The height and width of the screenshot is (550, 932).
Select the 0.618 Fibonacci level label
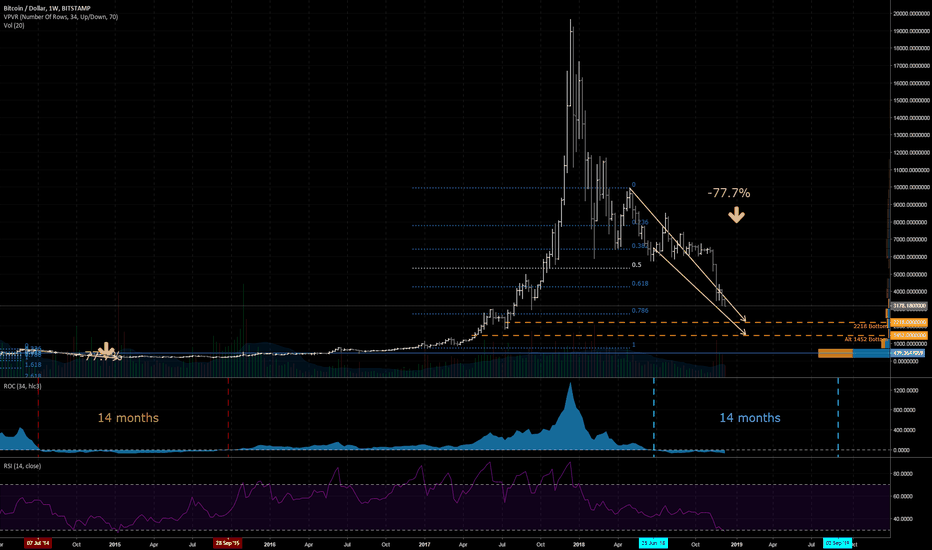(640, 284)
